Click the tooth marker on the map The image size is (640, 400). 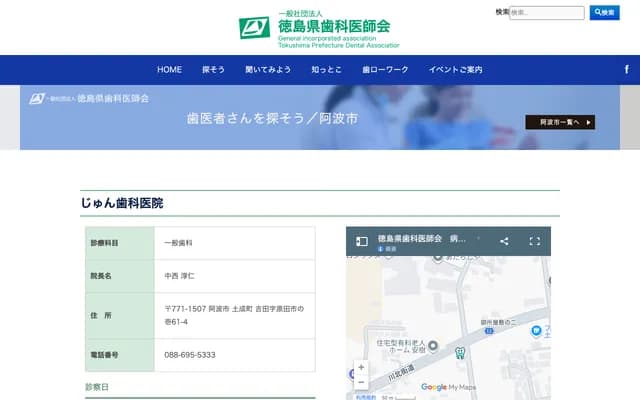(x=460, y=352)
